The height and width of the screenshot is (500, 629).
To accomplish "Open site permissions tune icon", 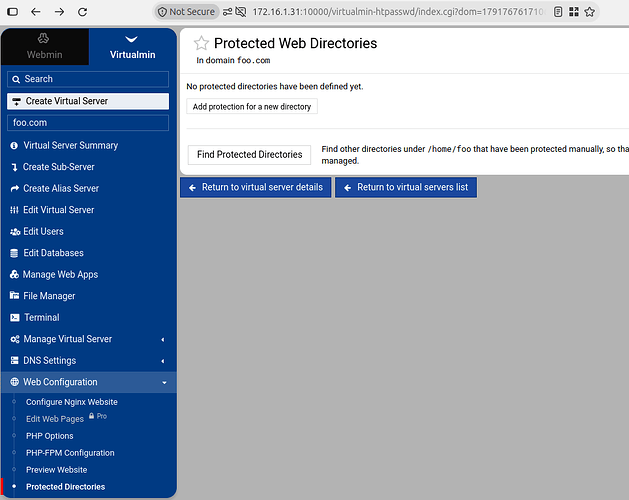I will [x=227, y=12].
